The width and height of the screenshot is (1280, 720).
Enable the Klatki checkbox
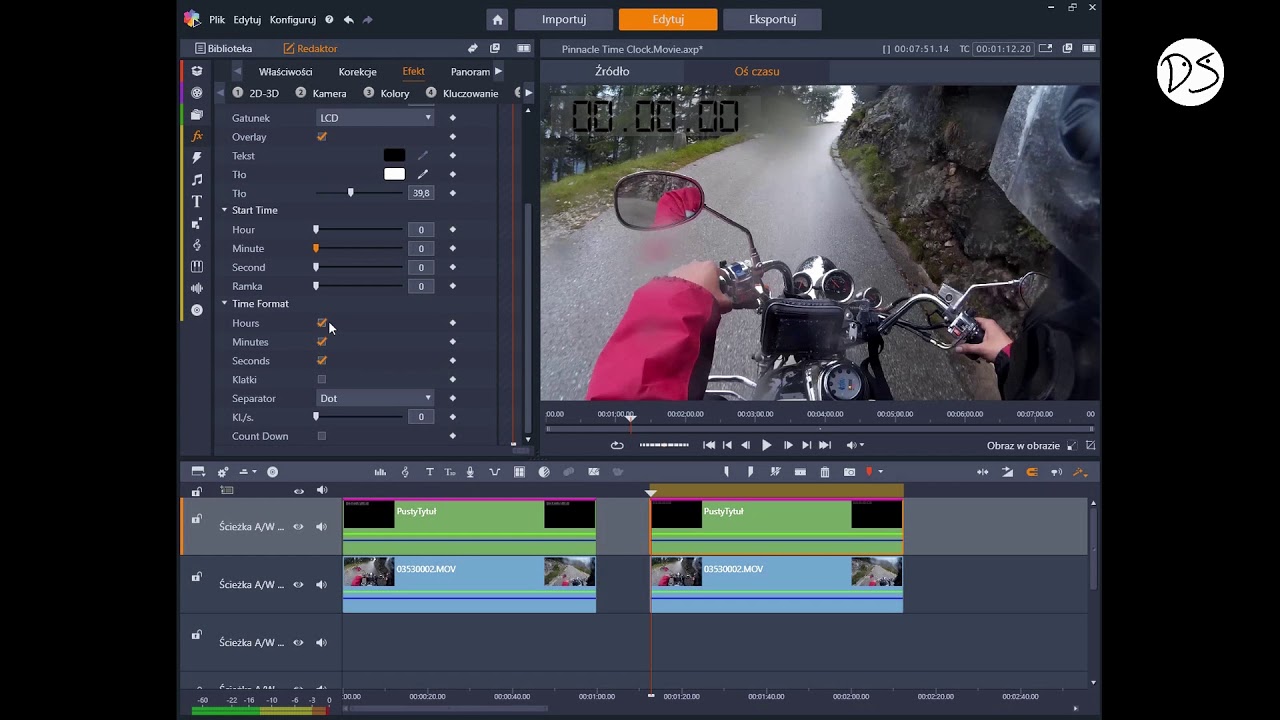(x=322, y=380)
